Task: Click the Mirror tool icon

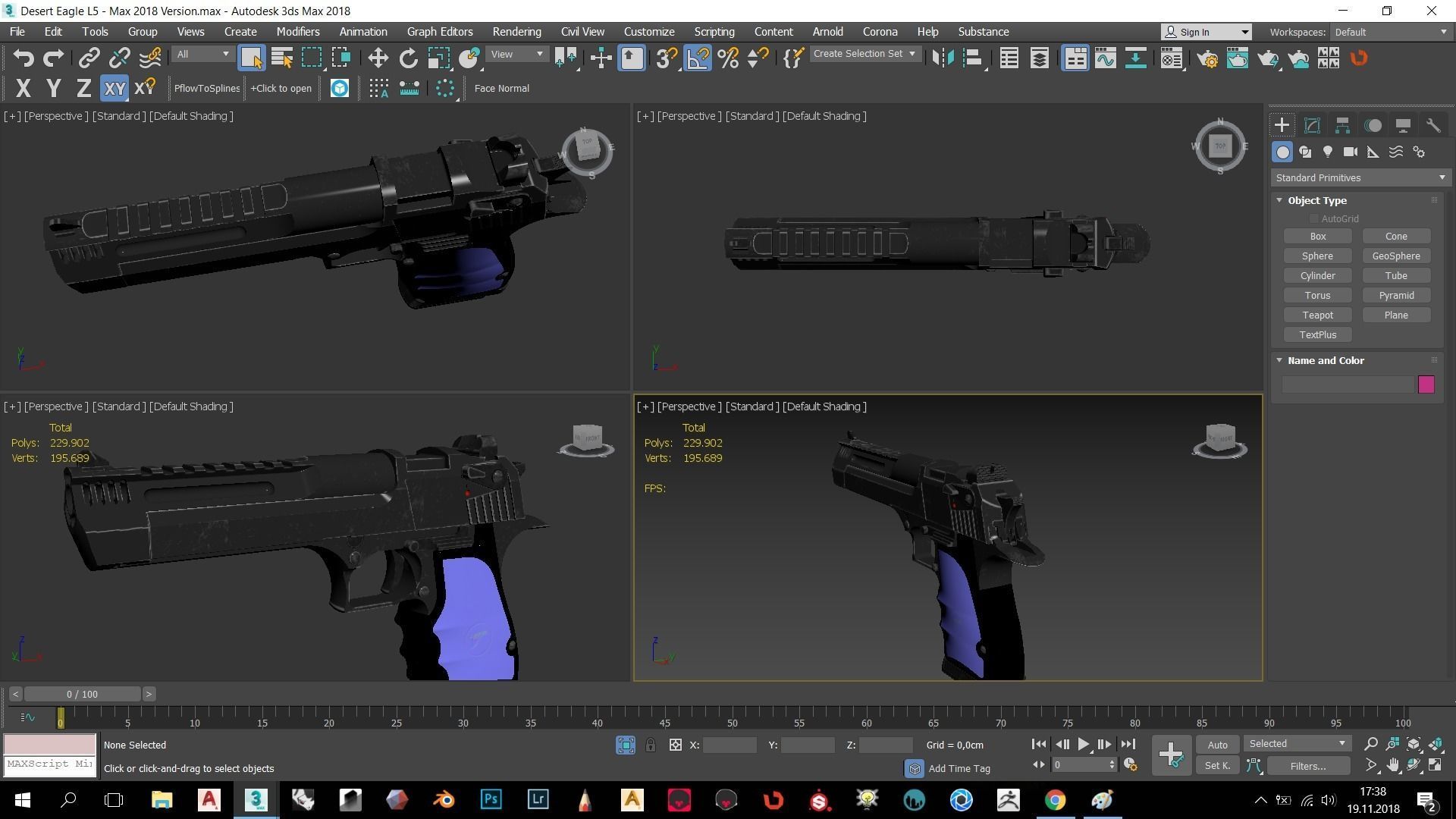Action: [943, 58]
